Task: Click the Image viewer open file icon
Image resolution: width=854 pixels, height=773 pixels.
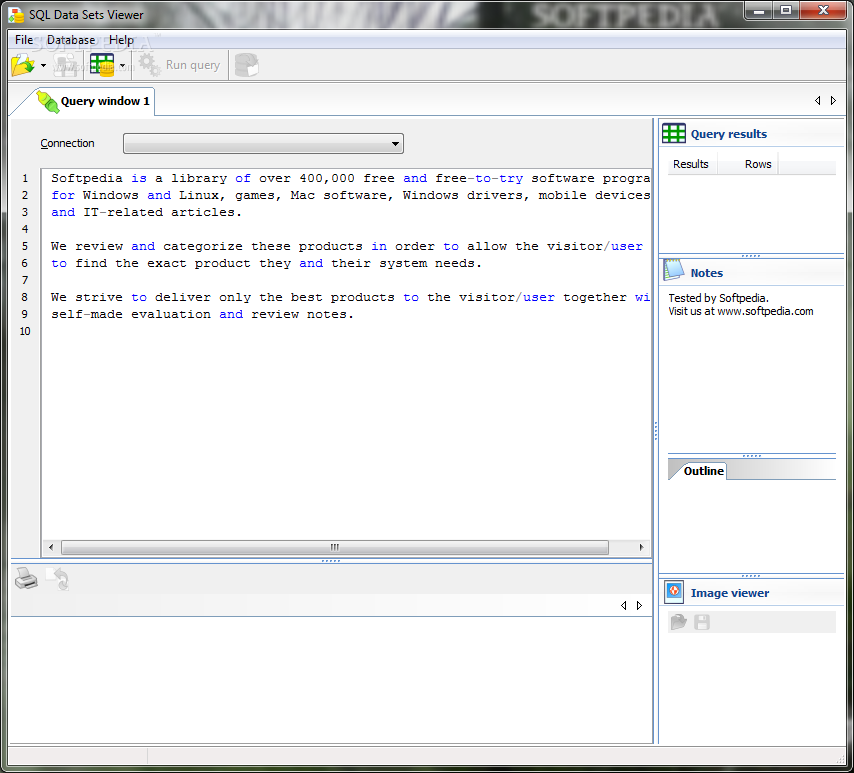Action: [679, 622]
